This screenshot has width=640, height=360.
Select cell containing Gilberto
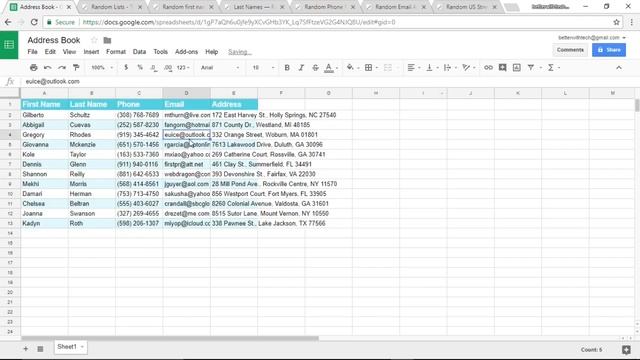44,115
